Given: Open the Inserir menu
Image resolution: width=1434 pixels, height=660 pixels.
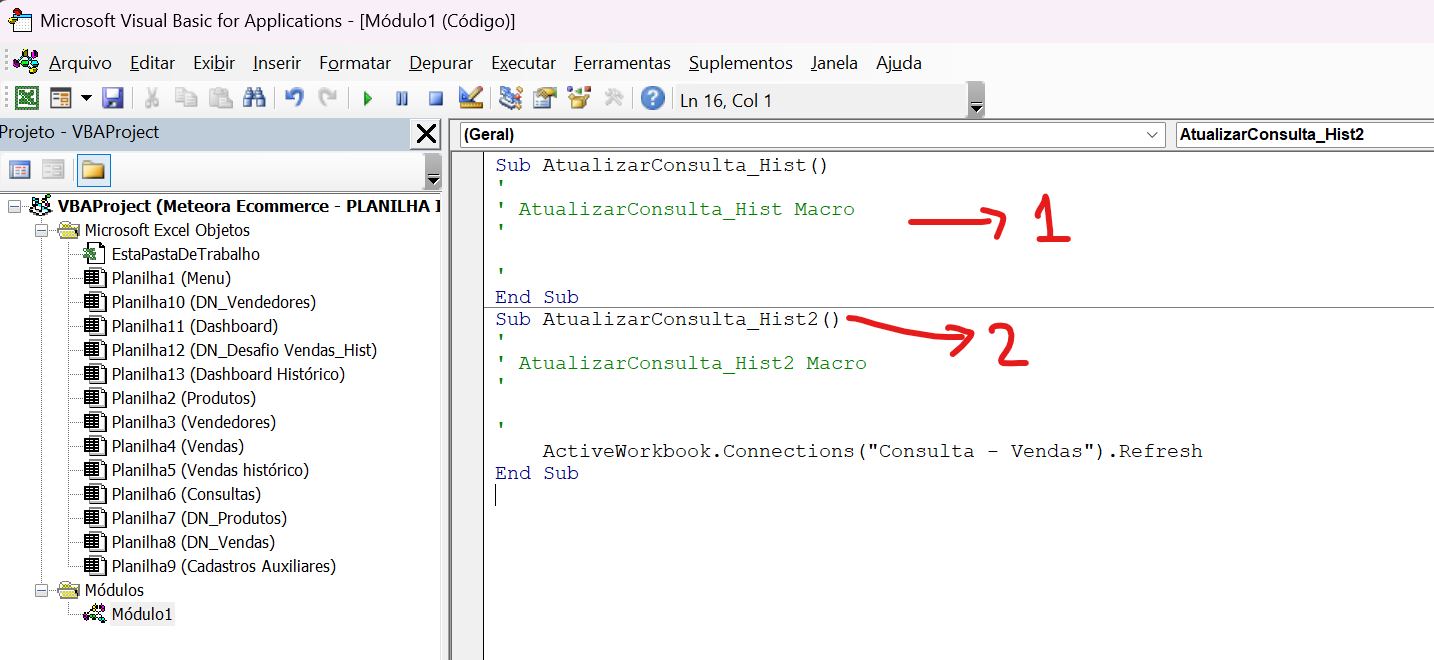Looking at the screenshot, I should [x=277, y=63].
